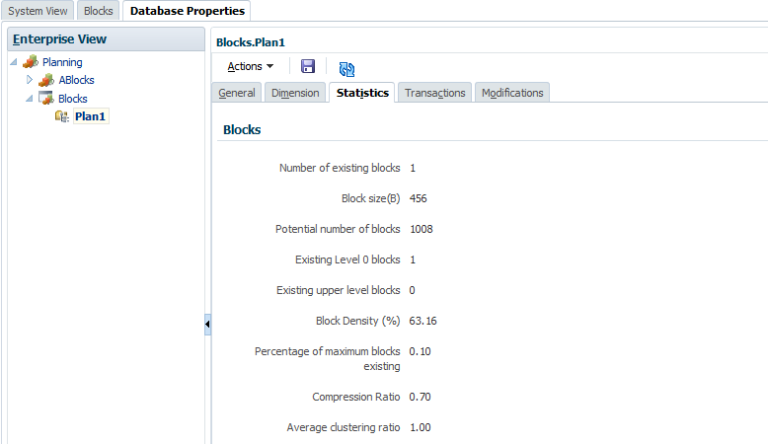The image size is (768, 444).
Task: Open the General tab
Action: (x=237, y=93)
